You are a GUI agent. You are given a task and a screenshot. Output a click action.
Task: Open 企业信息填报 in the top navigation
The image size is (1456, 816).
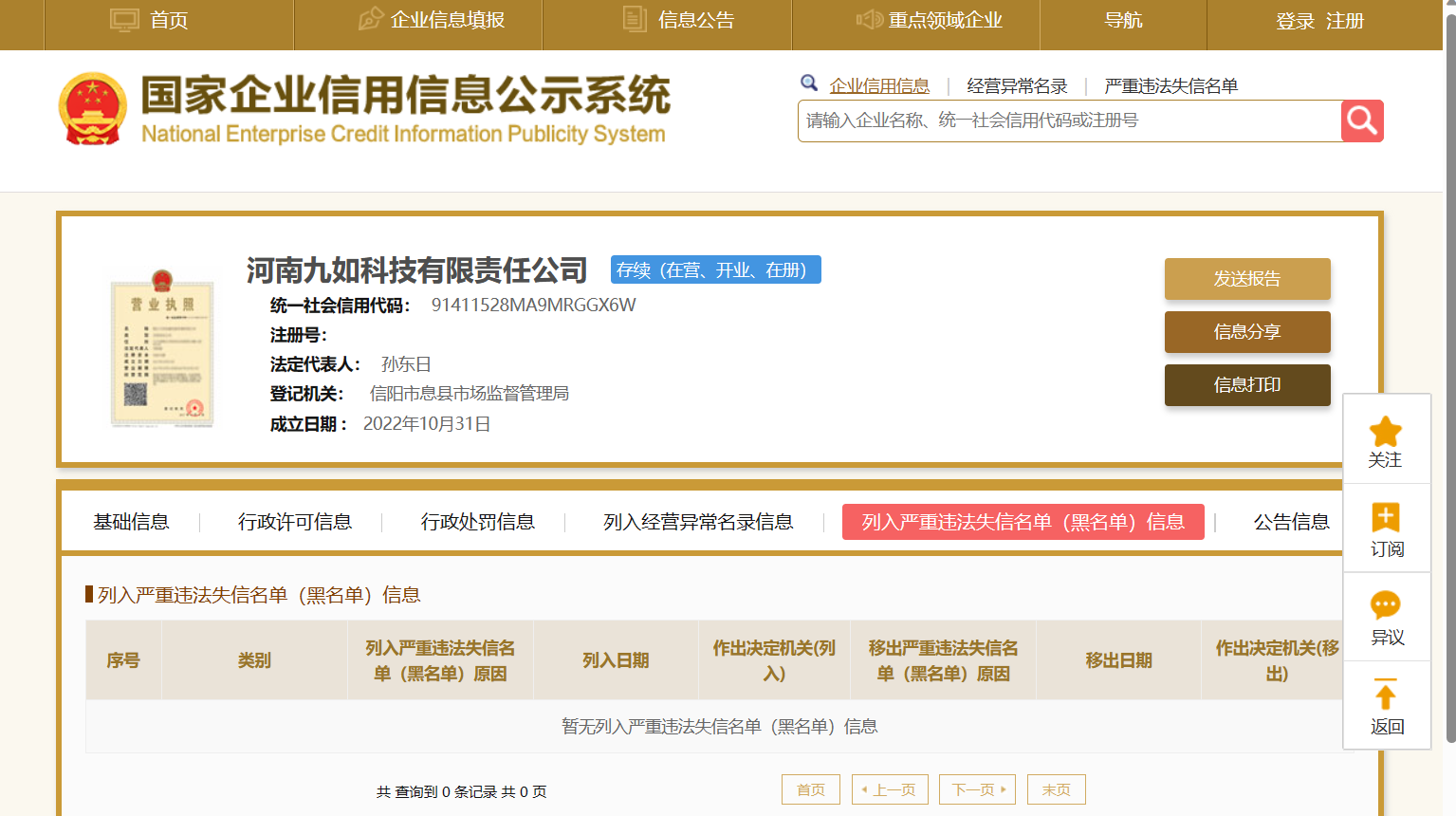pos(448,20)
